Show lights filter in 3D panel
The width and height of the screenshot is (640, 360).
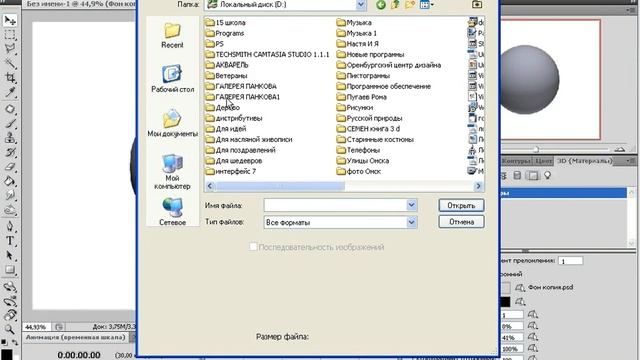tap(547, 176)
